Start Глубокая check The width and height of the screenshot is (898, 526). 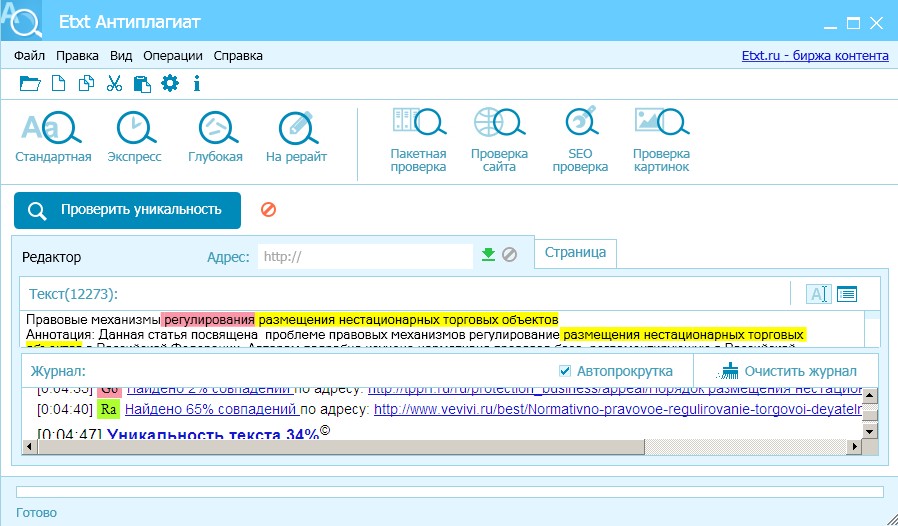tap(215, 138)
